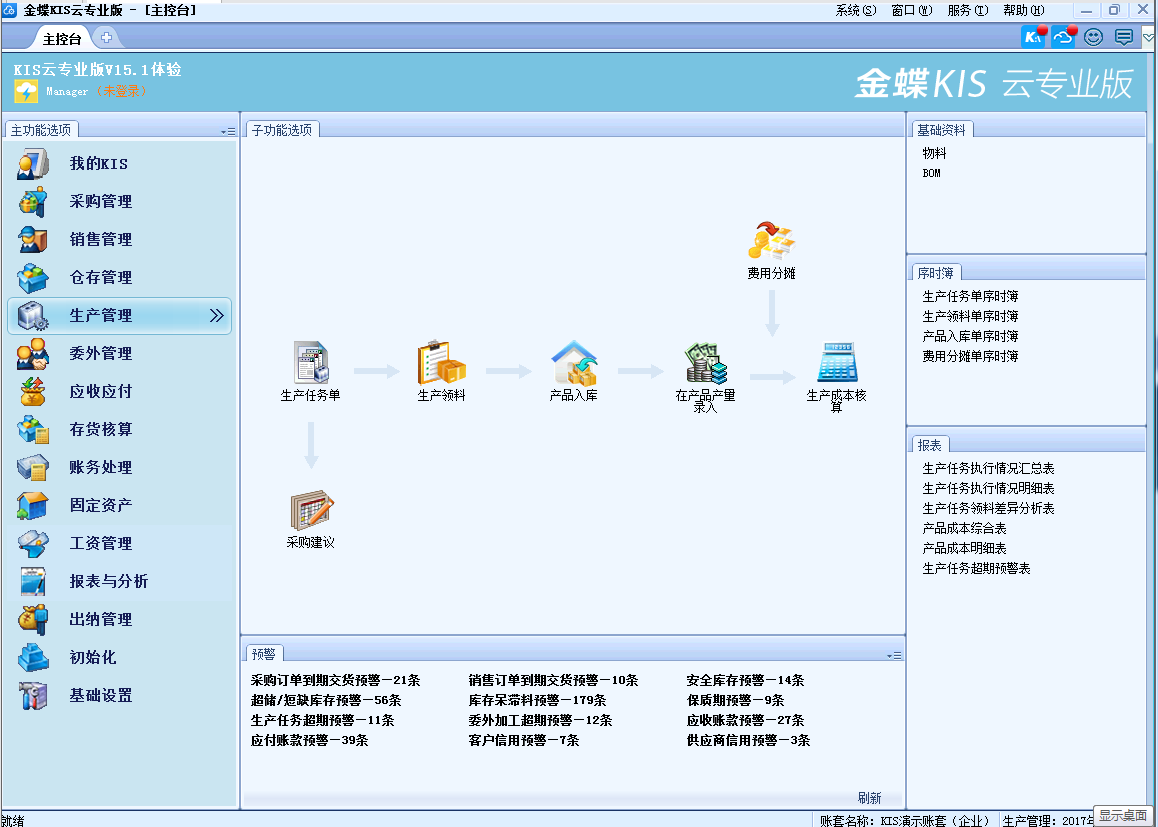The height and width of the screenshot is (827, 1158).
Task: Open the 费用分摊 cost allocation icon
Action: 771,241
